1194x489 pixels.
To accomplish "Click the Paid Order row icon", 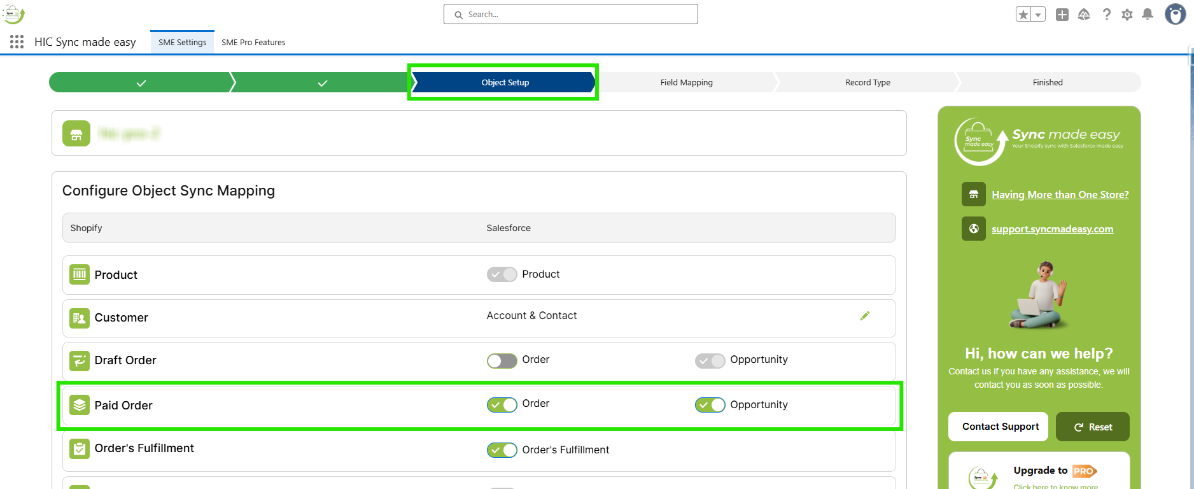I will 79,405.
